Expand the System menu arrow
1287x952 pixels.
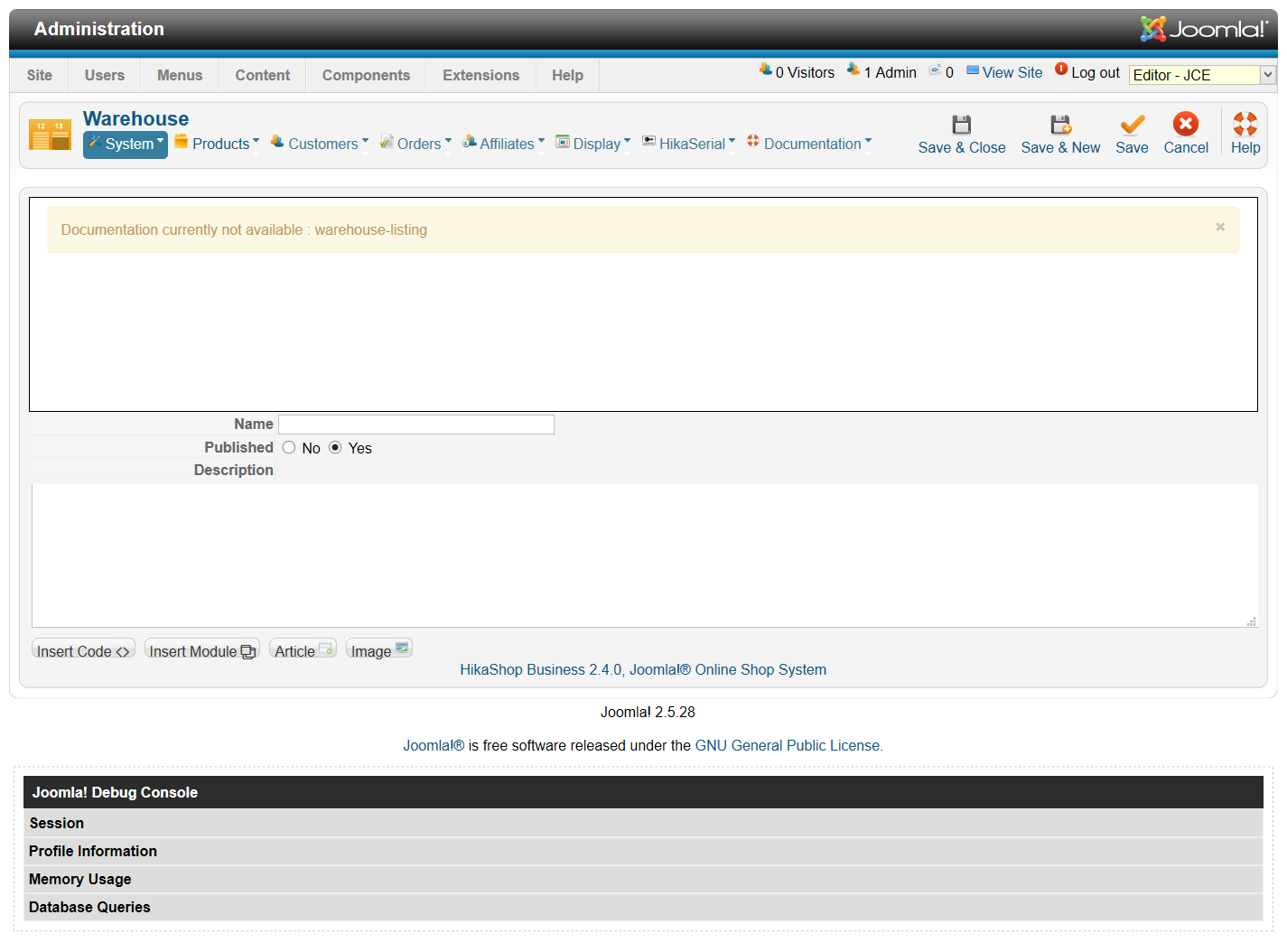coord(160,140)
